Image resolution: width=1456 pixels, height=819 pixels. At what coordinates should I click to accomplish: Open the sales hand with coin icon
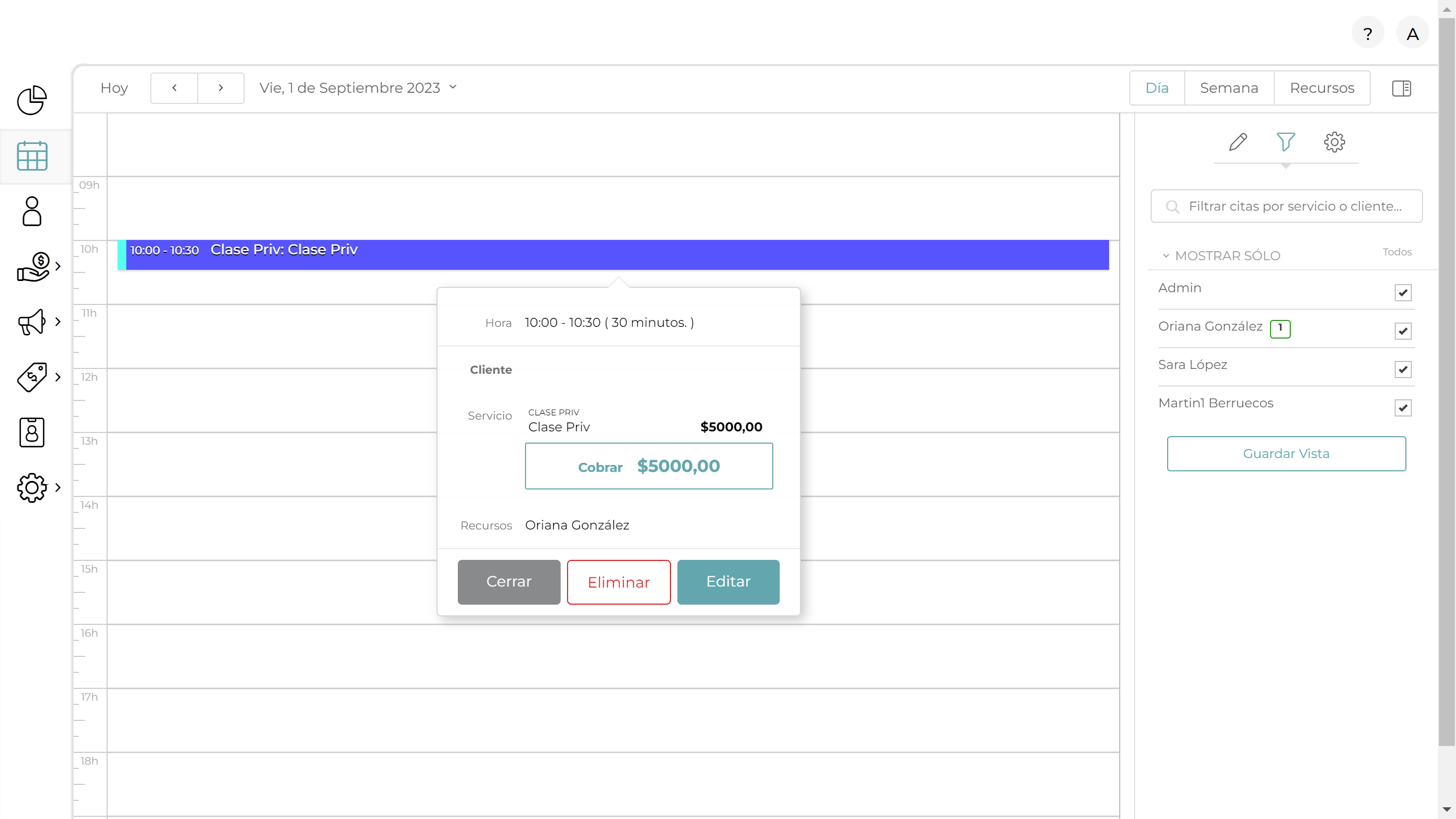(x=33, y=267)
